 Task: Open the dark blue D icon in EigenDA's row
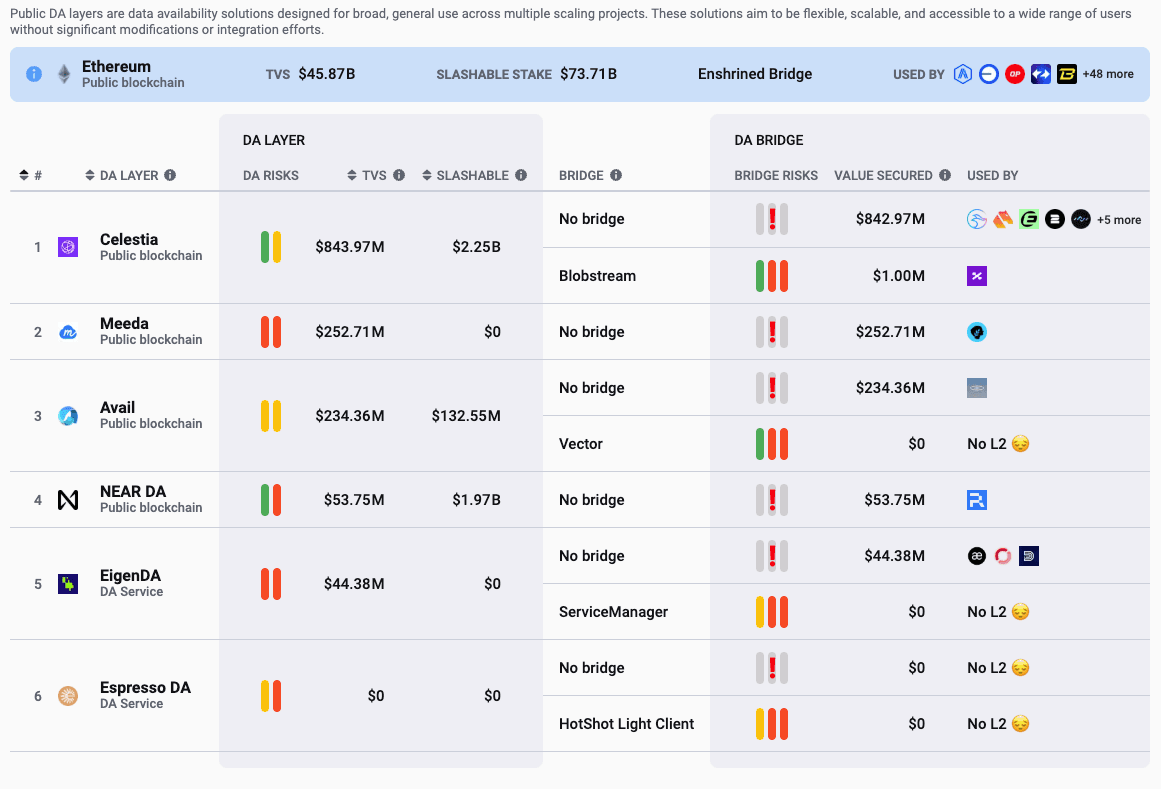(1028, 556)
